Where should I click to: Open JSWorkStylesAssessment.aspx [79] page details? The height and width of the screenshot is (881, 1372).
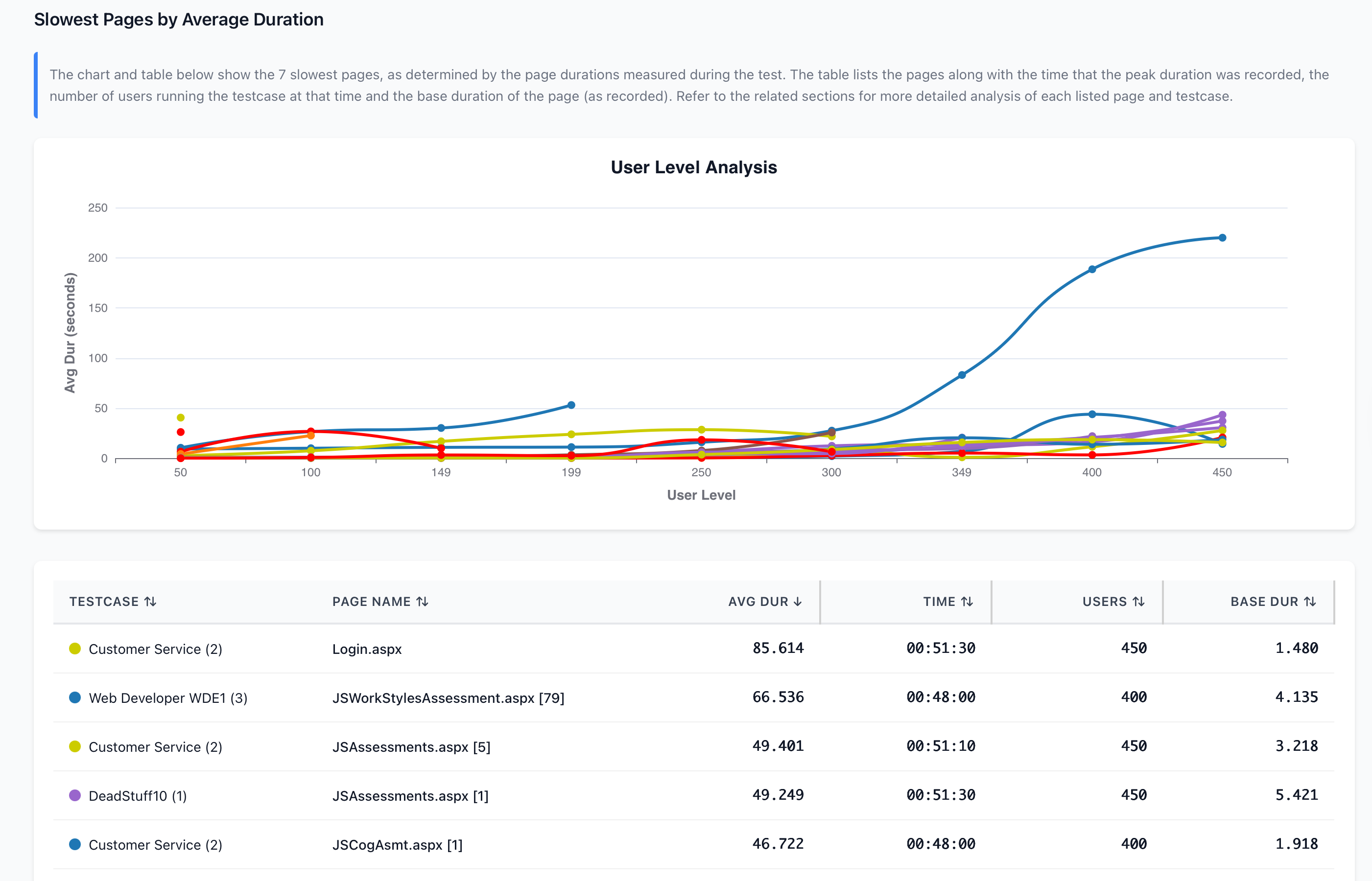(x=449, y=697)
